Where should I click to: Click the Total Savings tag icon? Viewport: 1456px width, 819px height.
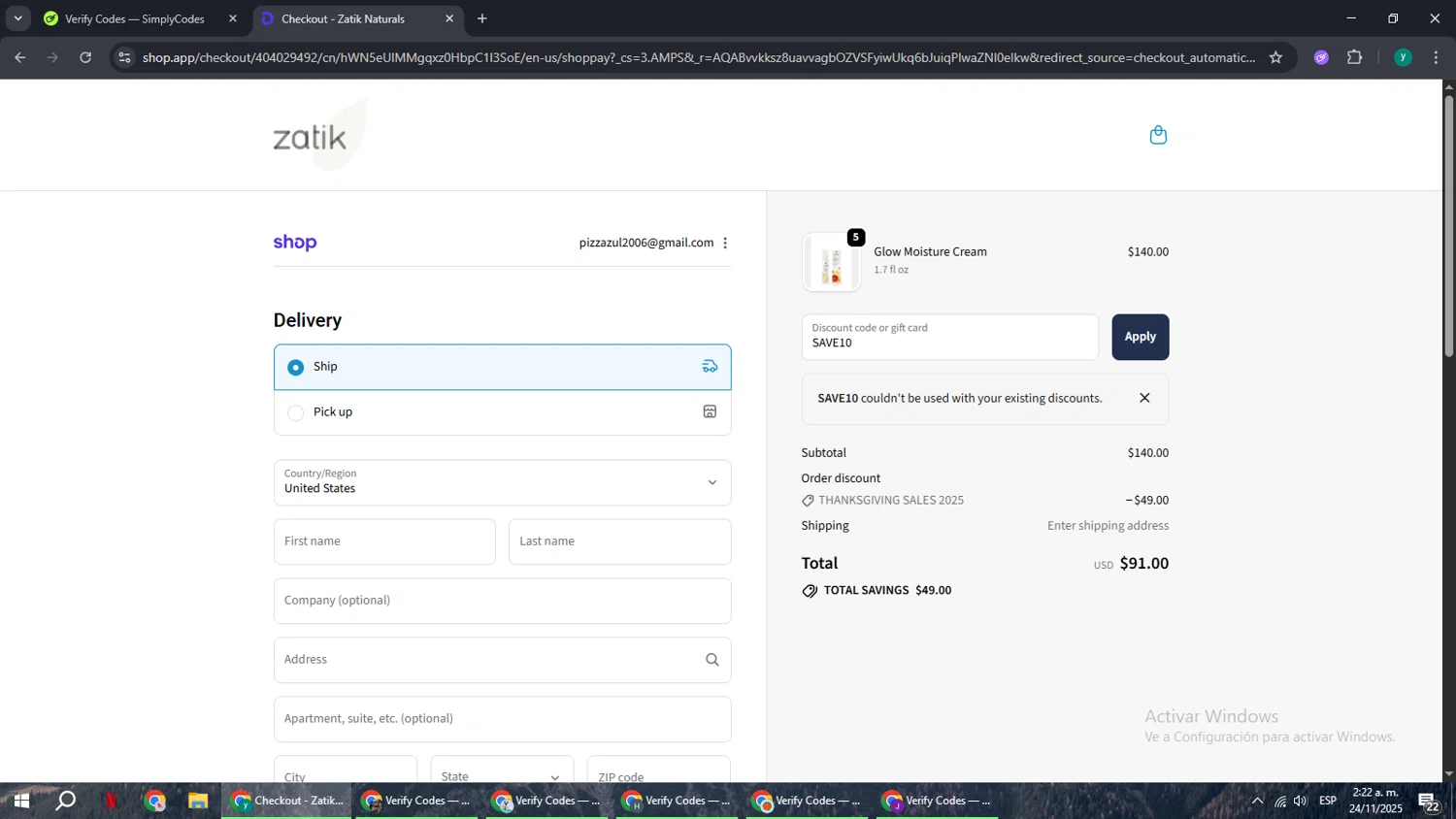pyautogui.click(x=810, y=591)
